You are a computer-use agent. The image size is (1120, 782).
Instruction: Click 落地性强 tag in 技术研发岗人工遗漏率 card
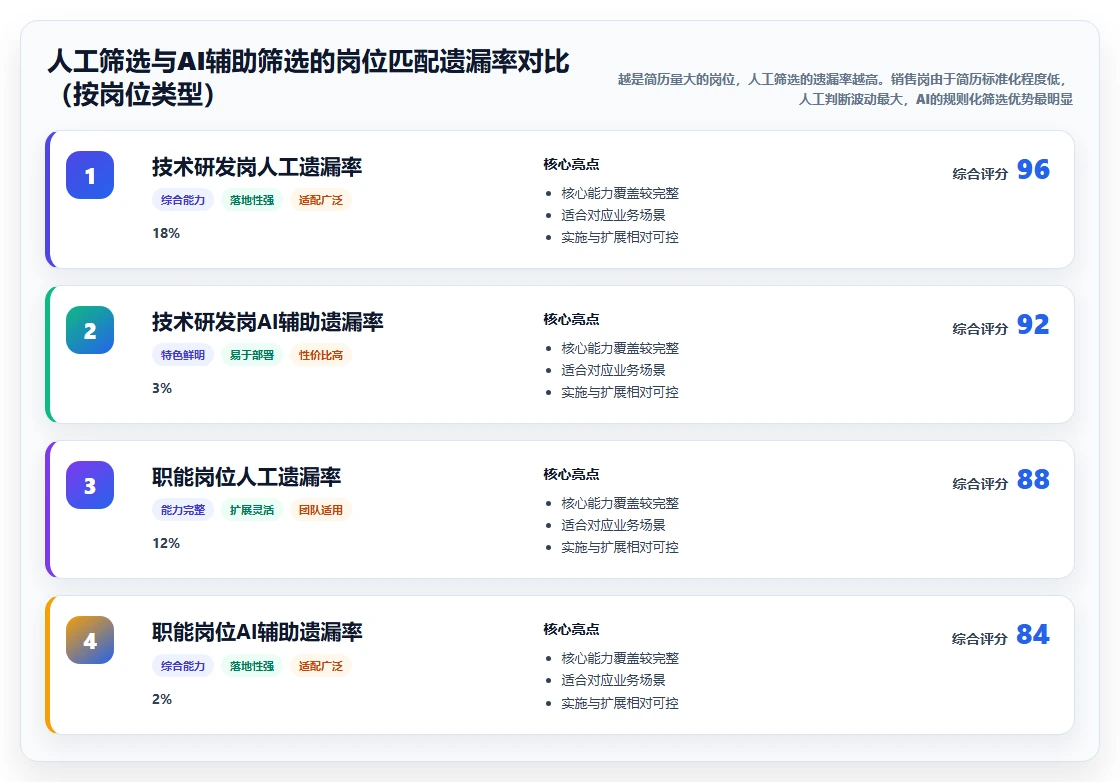coord(252,200)
